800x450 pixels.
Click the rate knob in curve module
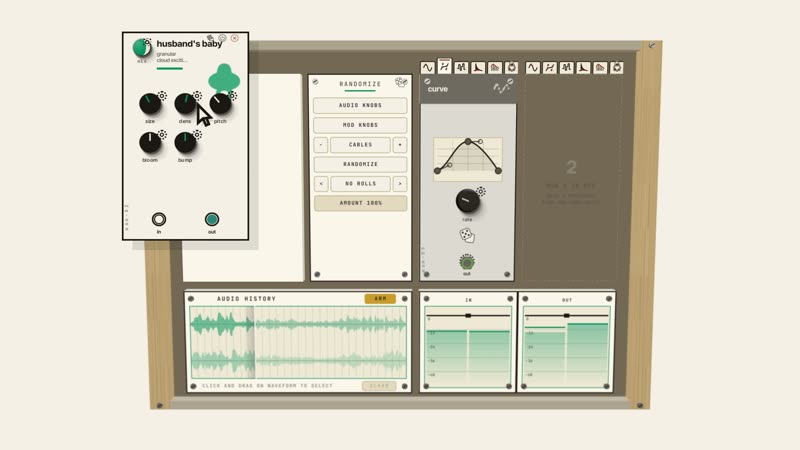467,201
